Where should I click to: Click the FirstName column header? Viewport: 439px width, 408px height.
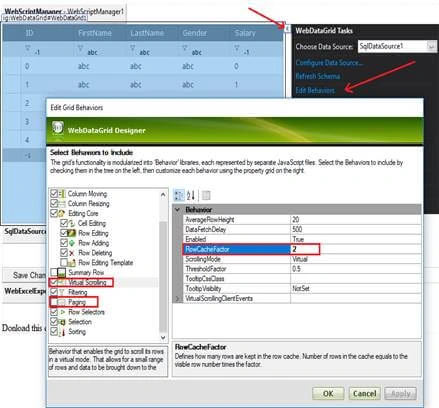pos(95,33)
